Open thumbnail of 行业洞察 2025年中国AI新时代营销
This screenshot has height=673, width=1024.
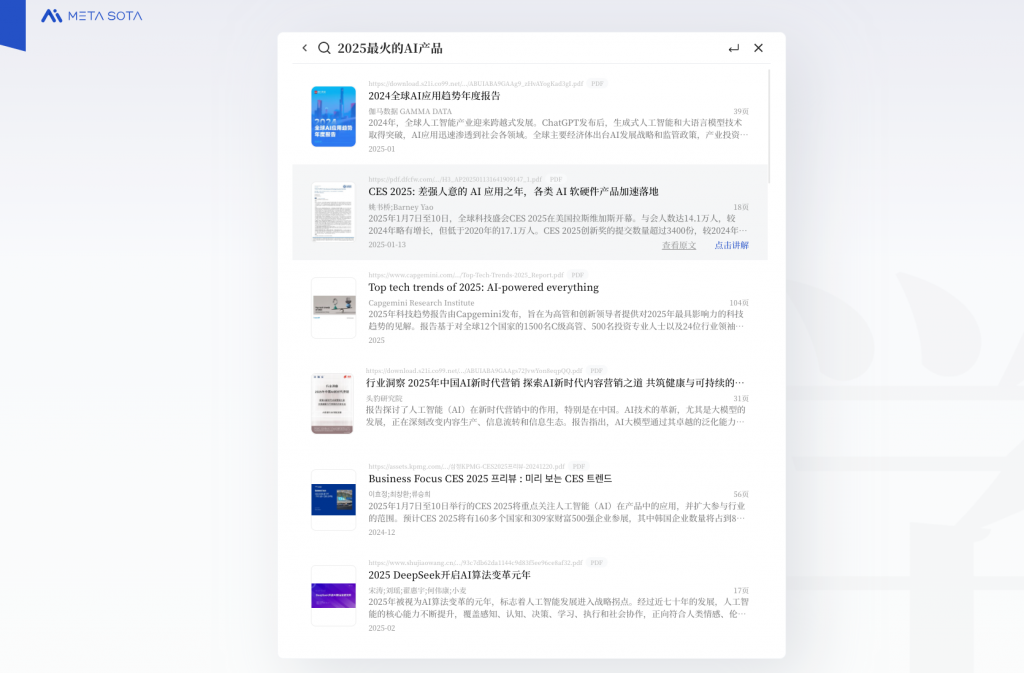[332, 403]
